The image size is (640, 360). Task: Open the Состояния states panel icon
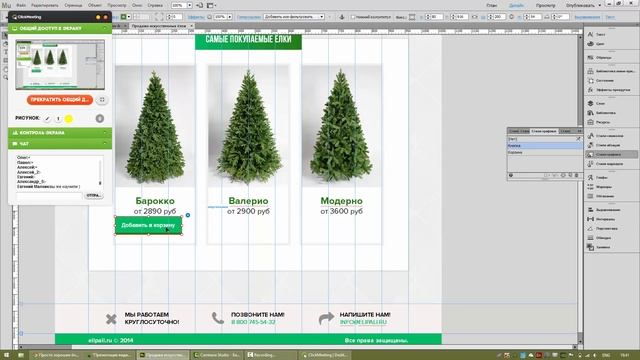(x=590, y=80)
